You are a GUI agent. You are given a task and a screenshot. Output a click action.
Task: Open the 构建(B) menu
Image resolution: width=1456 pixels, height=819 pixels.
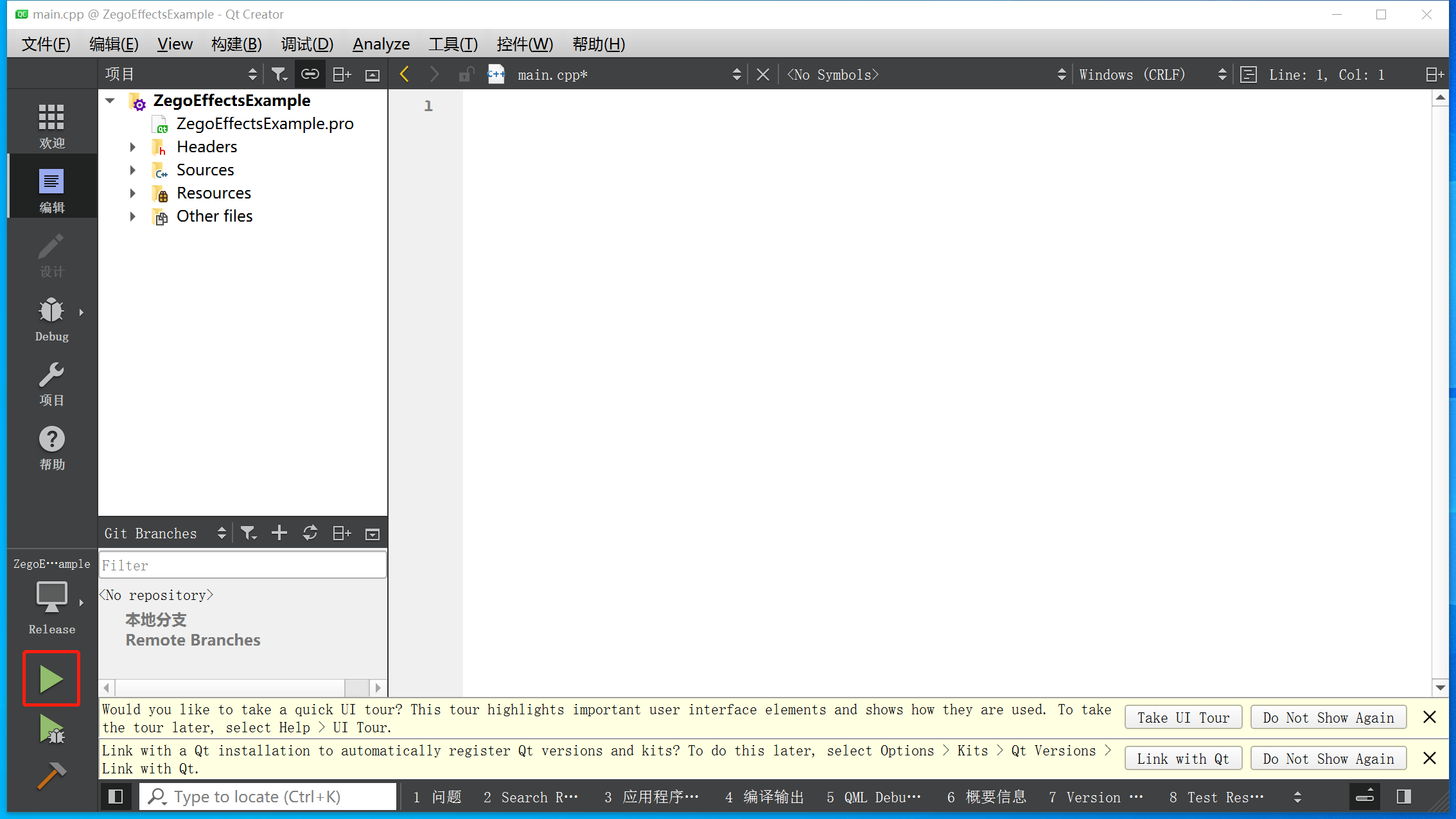[x=236, y=44]
